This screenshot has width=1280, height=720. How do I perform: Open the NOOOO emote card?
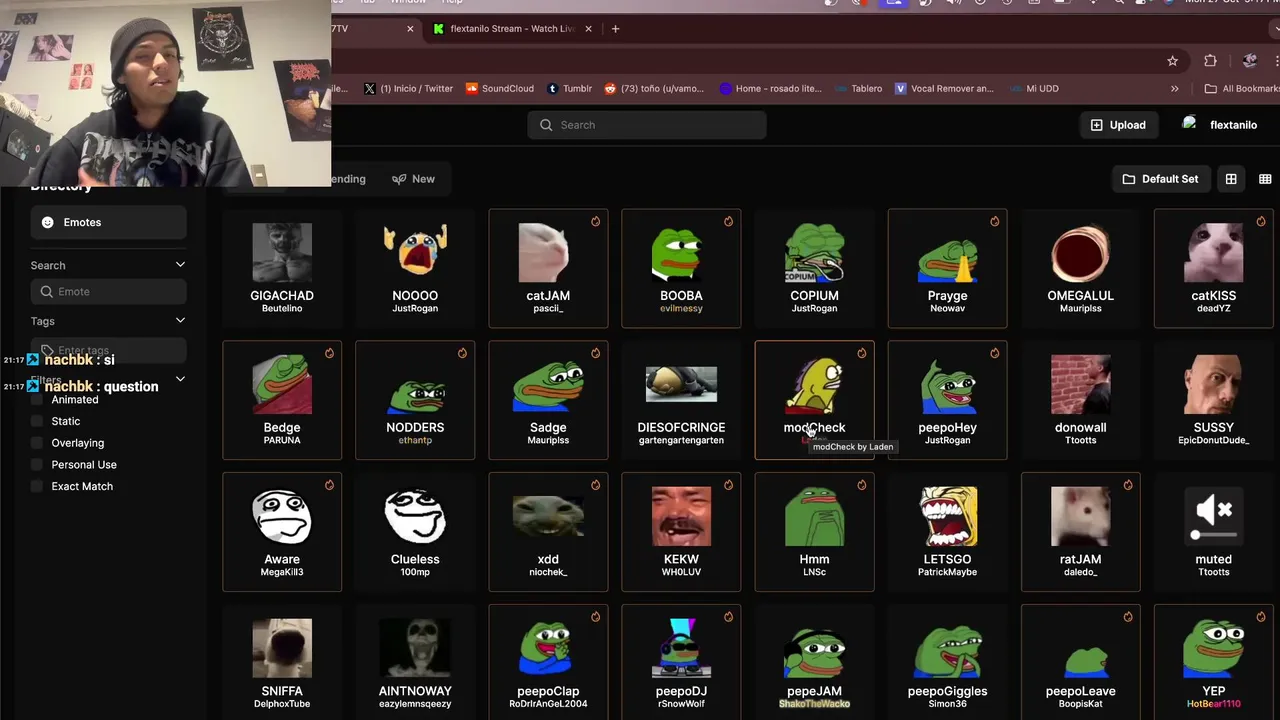coord(415,268)
